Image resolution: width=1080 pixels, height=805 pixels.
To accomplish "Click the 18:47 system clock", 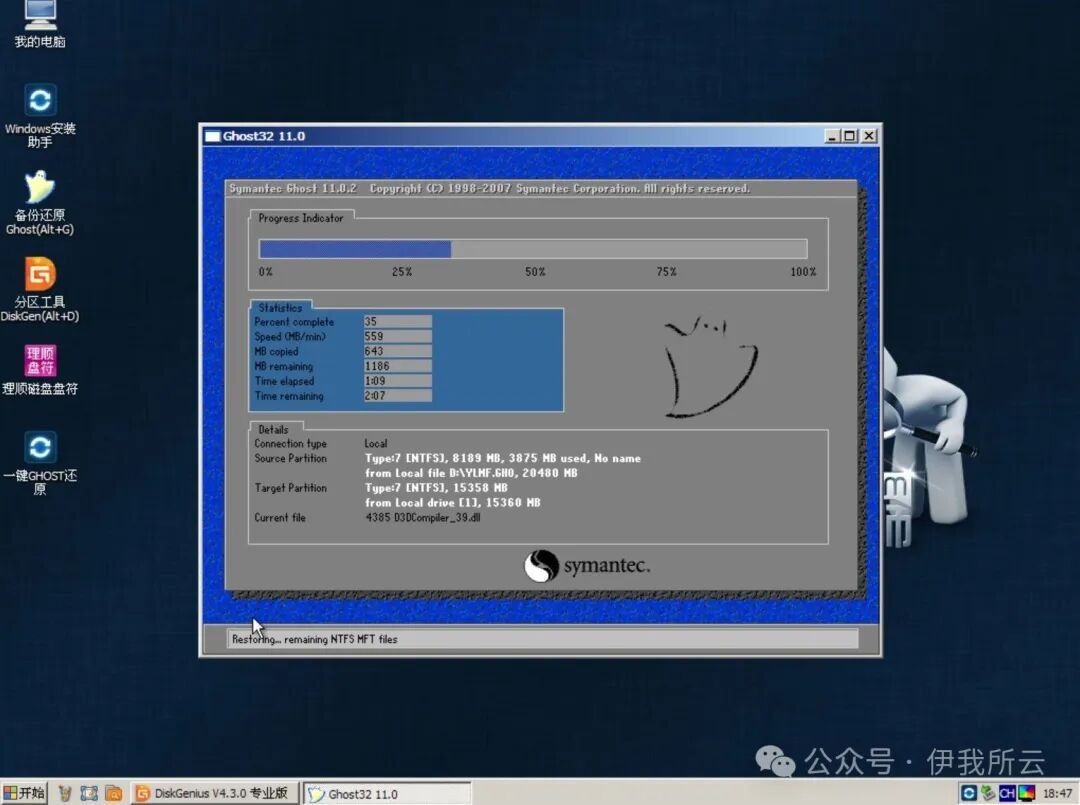I will click(1057, 793).
